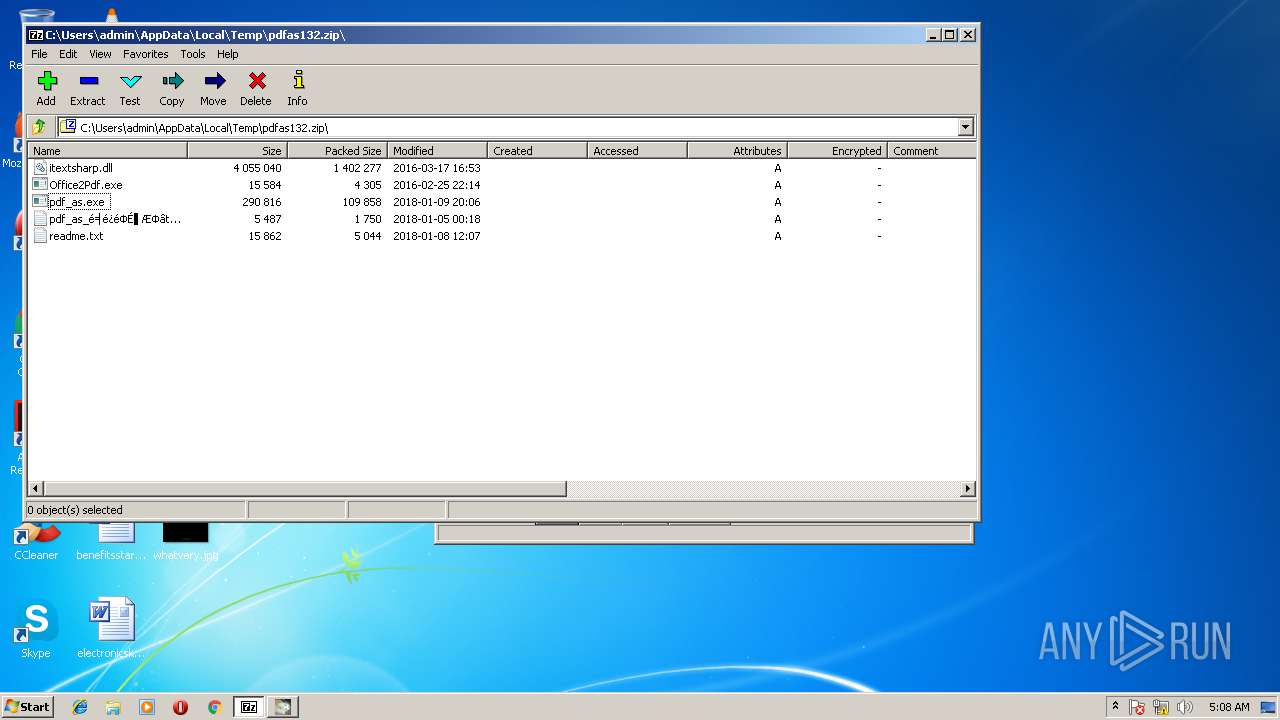Click the Move toolbar icon

[213, 88]
